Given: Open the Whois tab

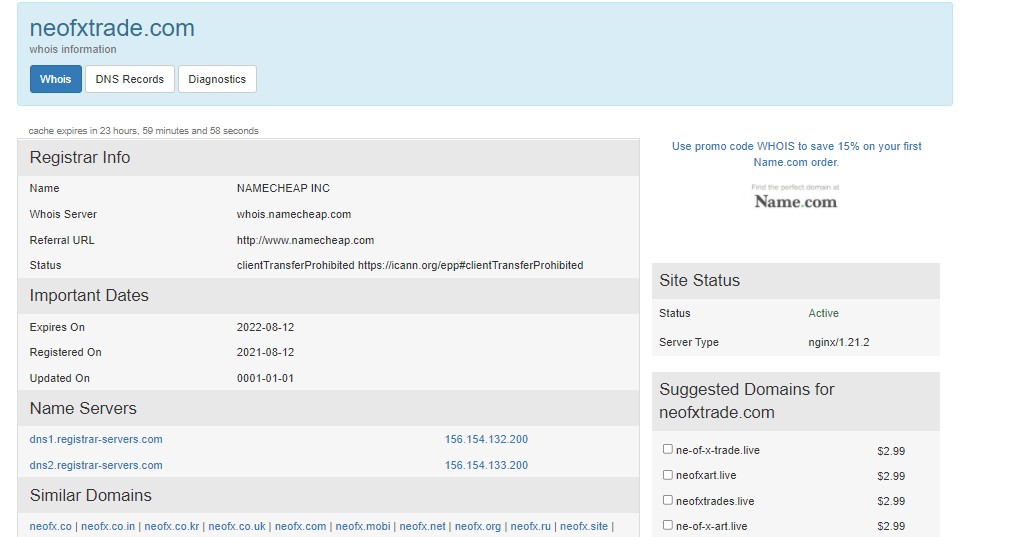Looking at the screenshot, I should (55, 79).
